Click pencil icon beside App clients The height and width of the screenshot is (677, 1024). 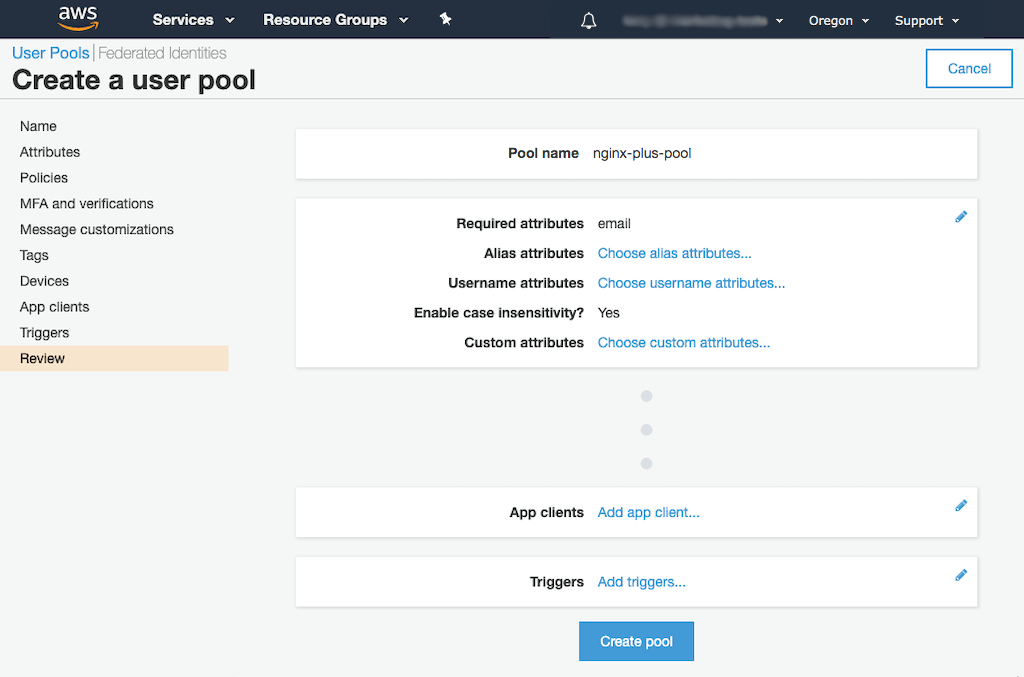tap(961, 506)
